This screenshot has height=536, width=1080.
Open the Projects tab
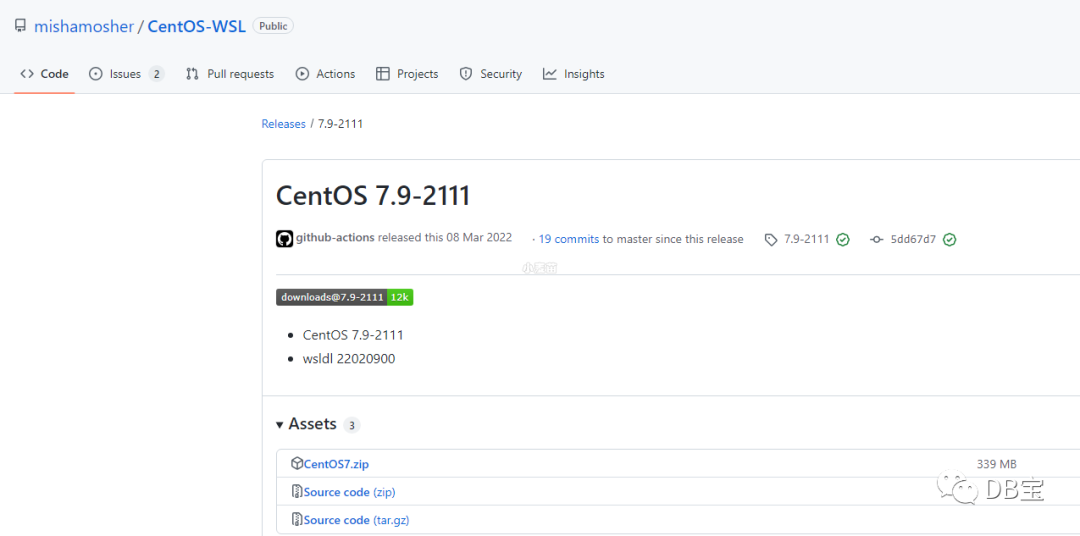point(407,74)
